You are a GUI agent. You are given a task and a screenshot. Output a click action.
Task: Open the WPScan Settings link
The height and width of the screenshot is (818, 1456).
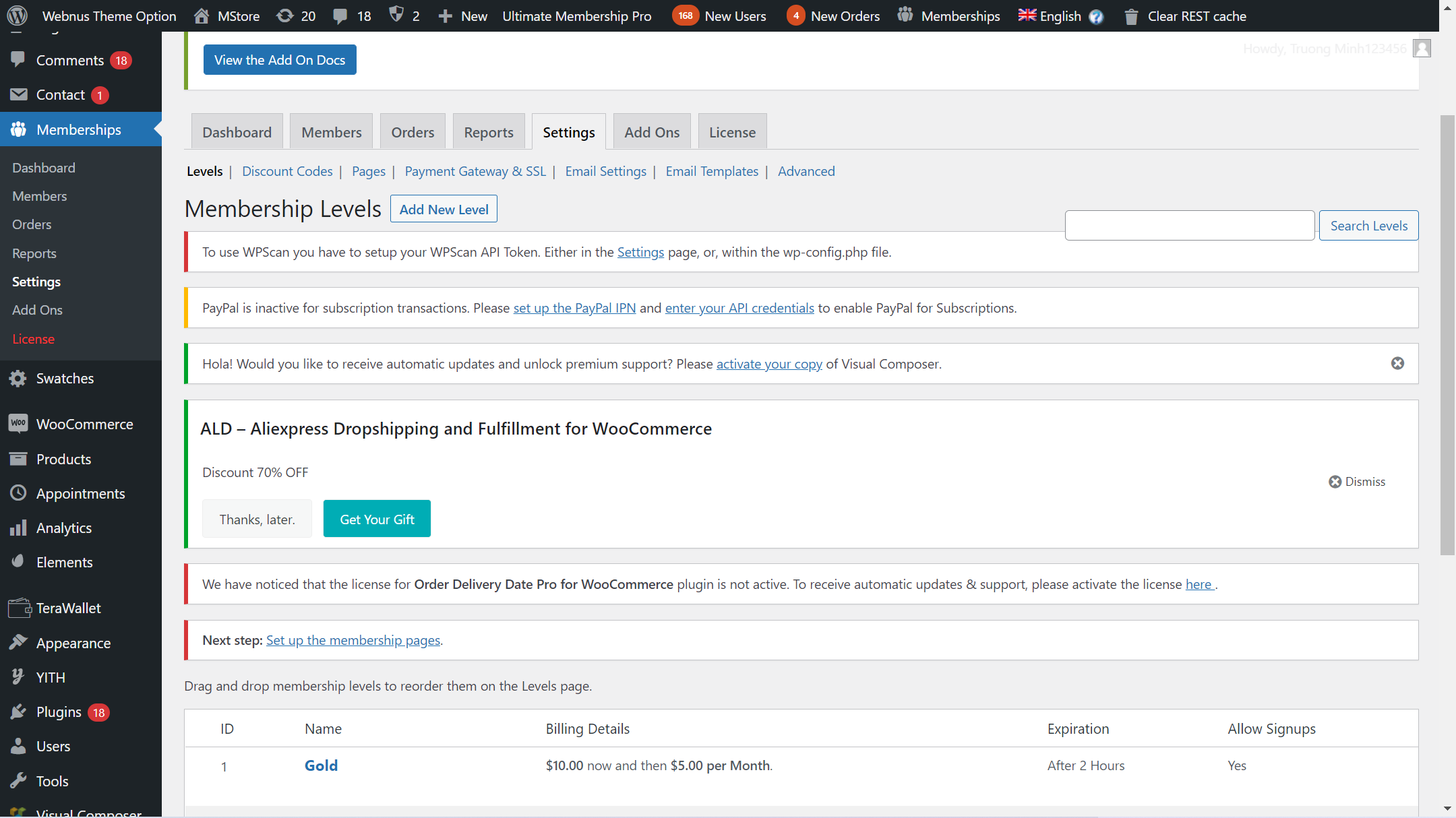click(640, 252)
